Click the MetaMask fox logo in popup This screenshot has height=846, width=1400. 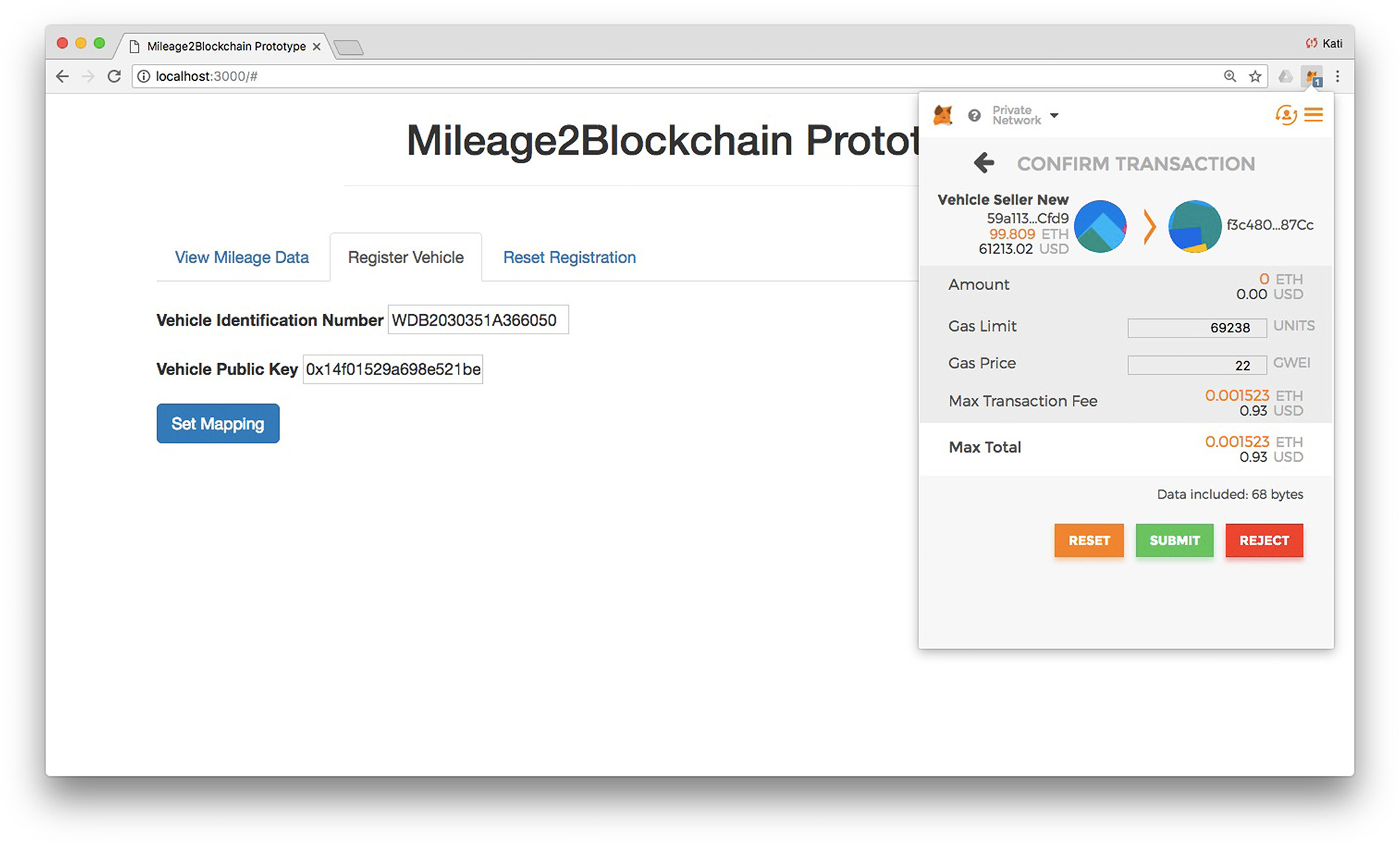(x=943, y=115)
